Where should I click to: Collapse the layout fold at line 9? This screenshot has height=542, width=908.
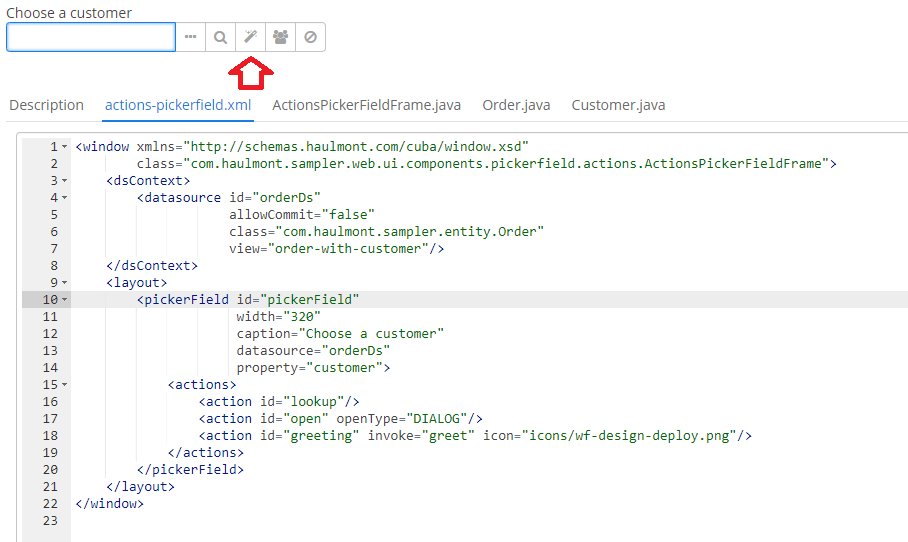click(64, 283)
